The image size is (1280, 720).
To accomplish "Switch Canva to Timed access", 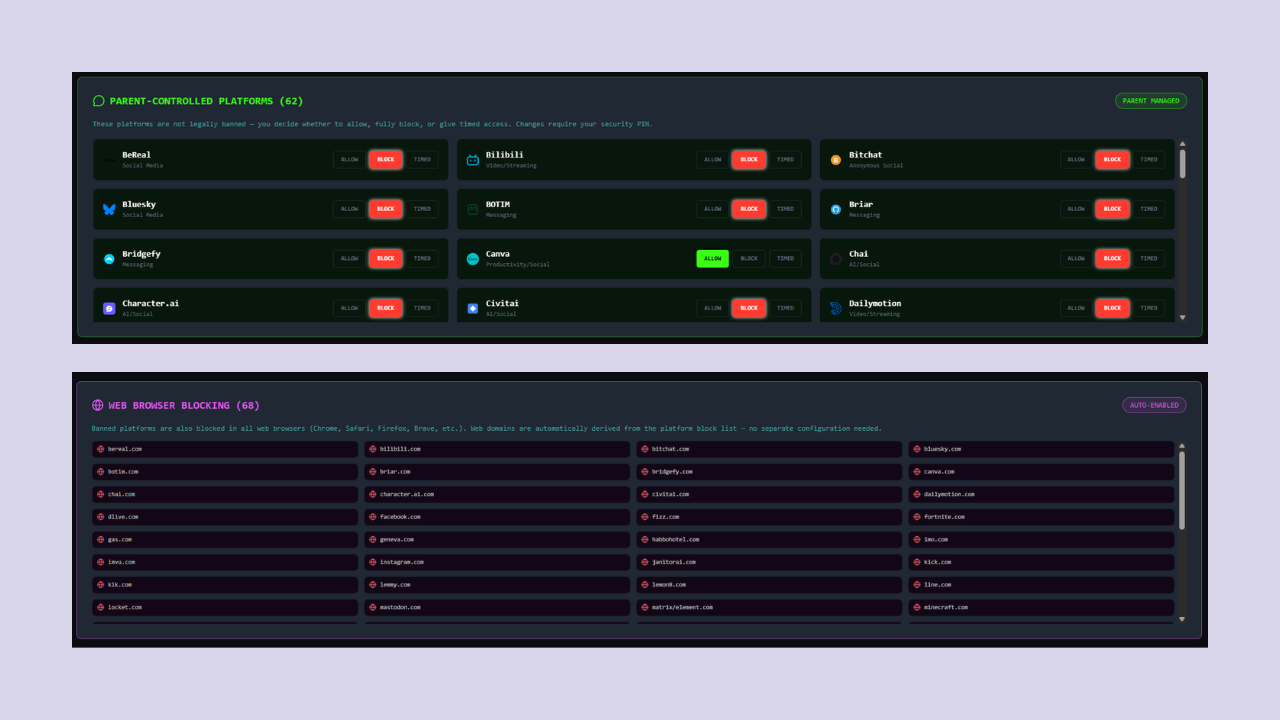I will click(785, 259).
